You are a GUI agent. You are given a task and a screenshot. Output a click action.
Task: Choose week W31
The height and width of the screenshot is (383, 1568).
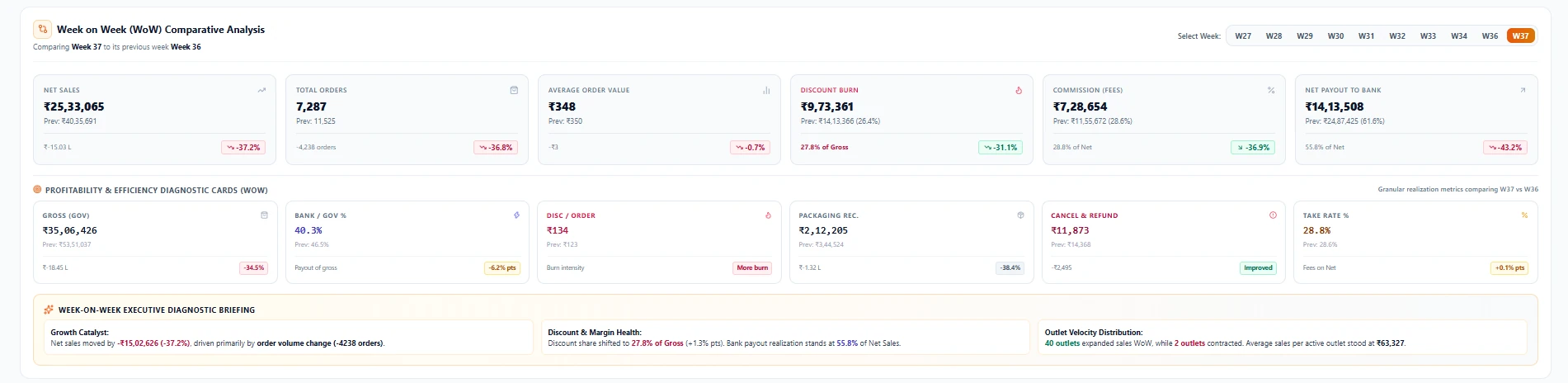pyautogui.click(x=1367, y=35)
